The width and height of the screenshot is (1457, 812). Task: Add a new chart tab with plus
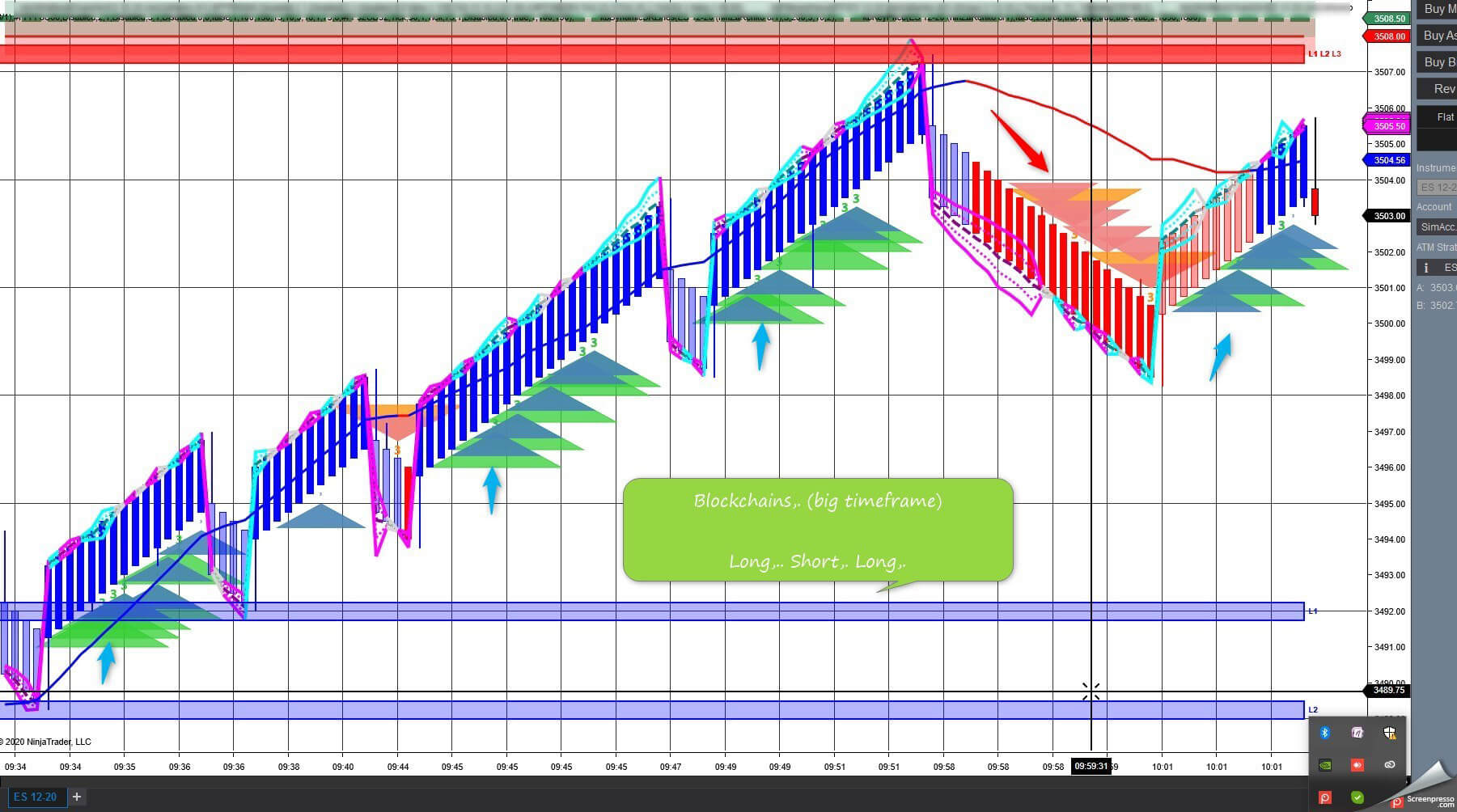point(77,797)
